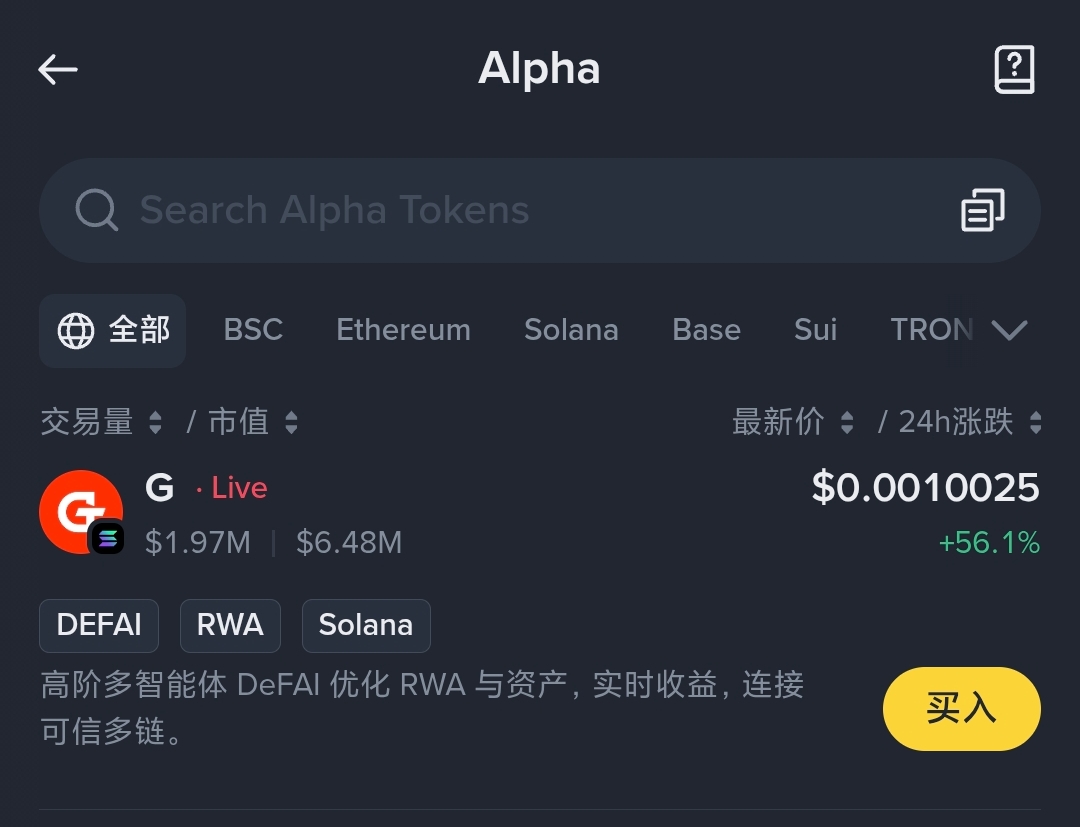Open the help guide icon top right
This screenshot has height=827, width=1080.
(1014, 68)
